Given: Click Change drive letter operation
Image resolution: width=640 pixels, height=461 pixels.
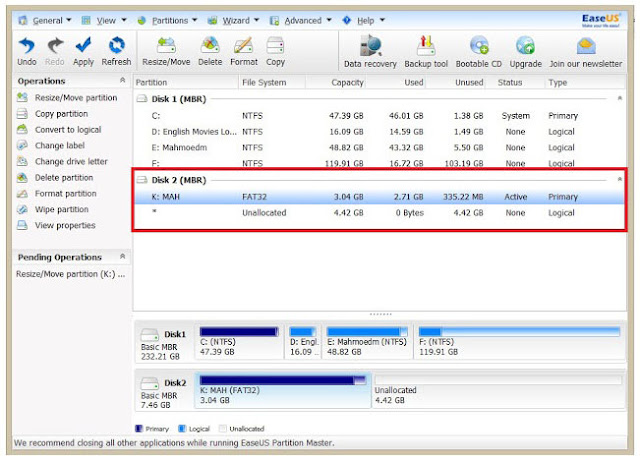Looking at the screenshot, I should click(x=71, y=162).
